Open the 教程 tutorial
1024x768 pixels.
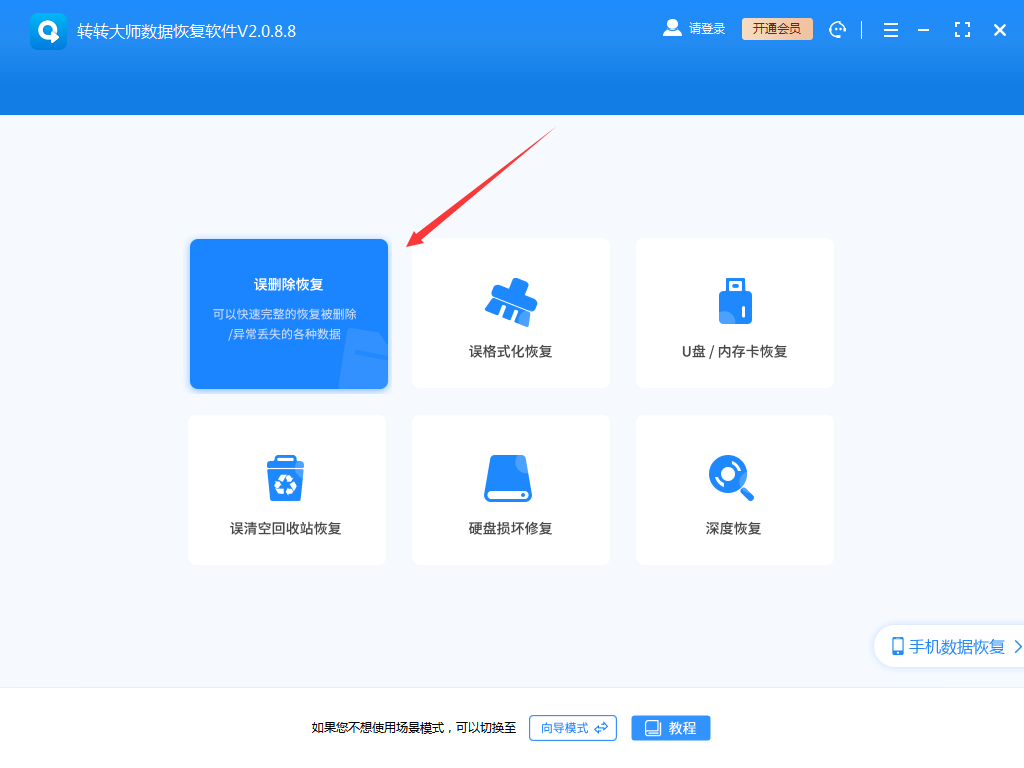(x=670, y=728)
